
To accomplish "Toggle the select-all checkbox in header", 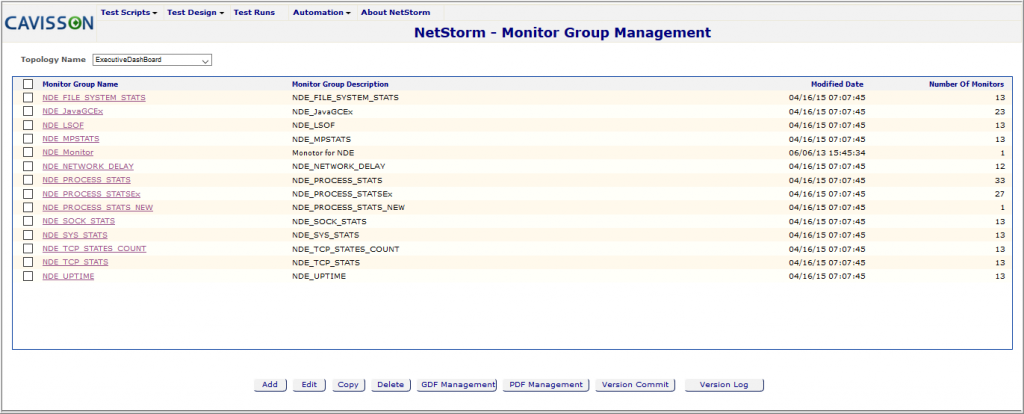I will point(28,84).
